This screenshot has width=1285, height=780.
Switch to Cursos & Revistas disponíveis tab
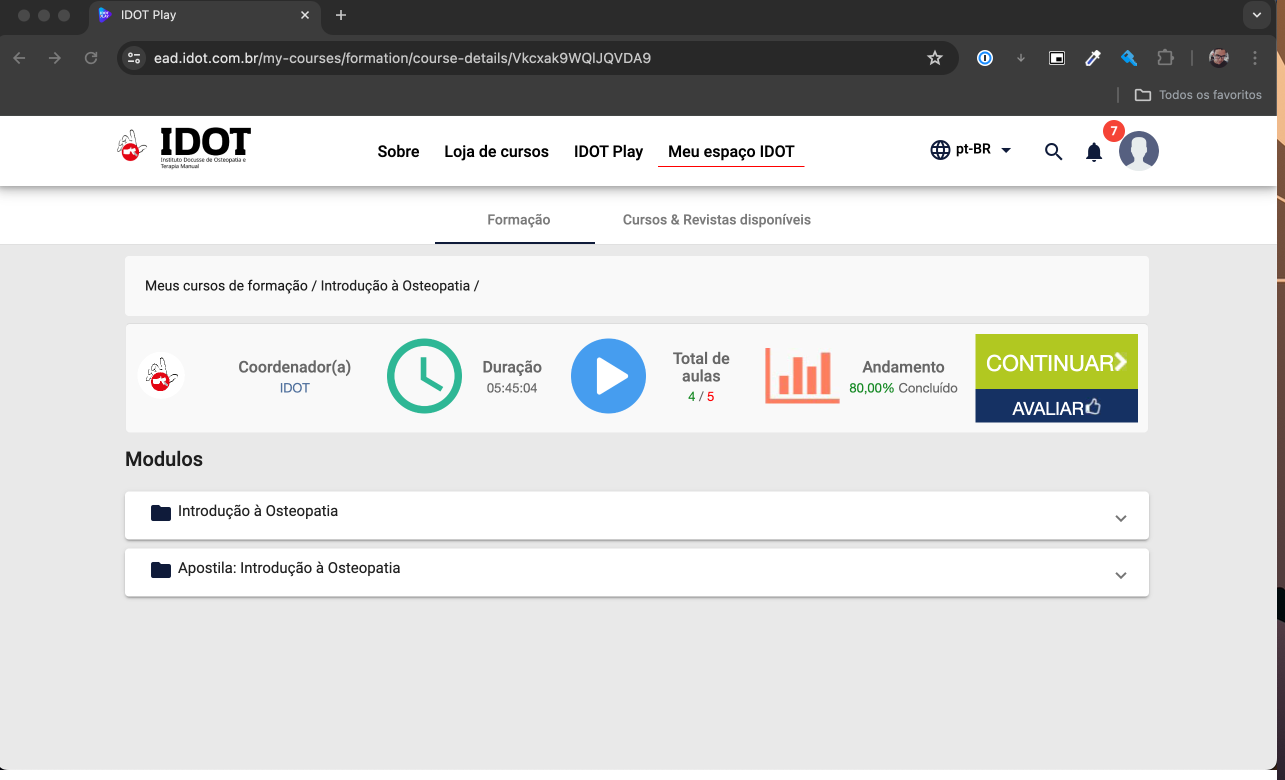pyautogui.click(x=716, y=220)
